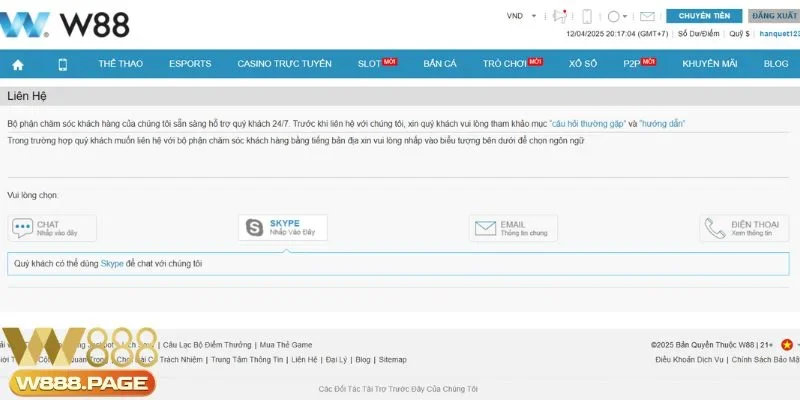Select ĐIỆN THOẠI Xem thông tin option
This screenshot has width=800, height=400.
point(744,228)
